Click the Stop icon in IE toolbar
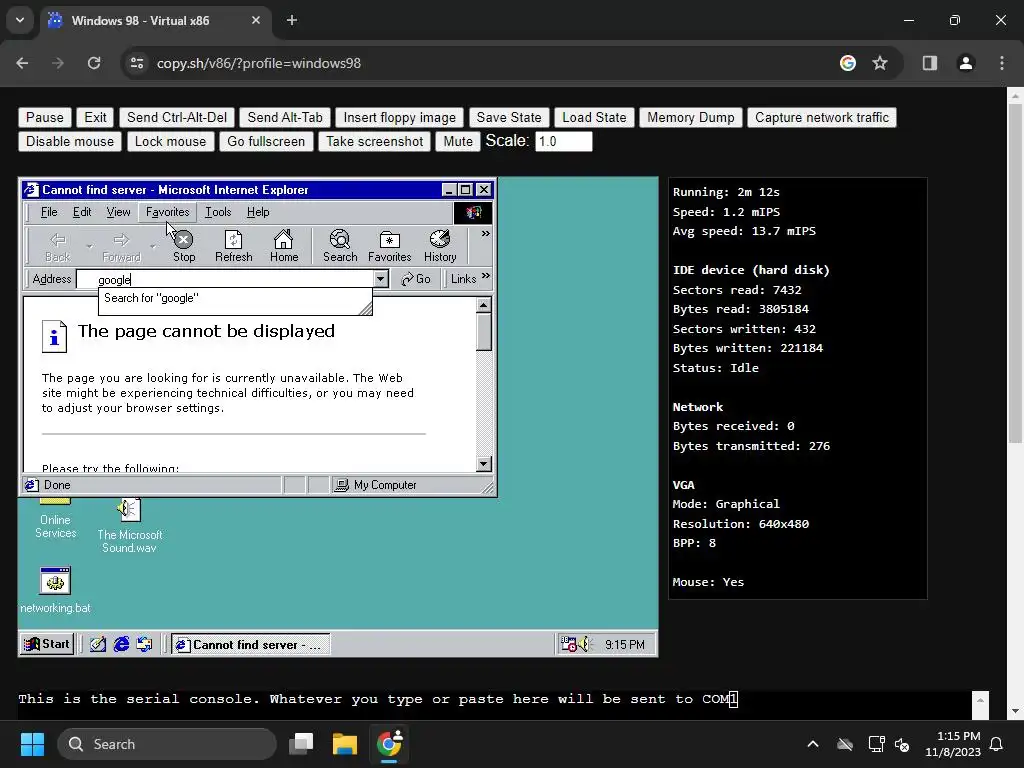 pyautogui.click(x=184, y=246)
